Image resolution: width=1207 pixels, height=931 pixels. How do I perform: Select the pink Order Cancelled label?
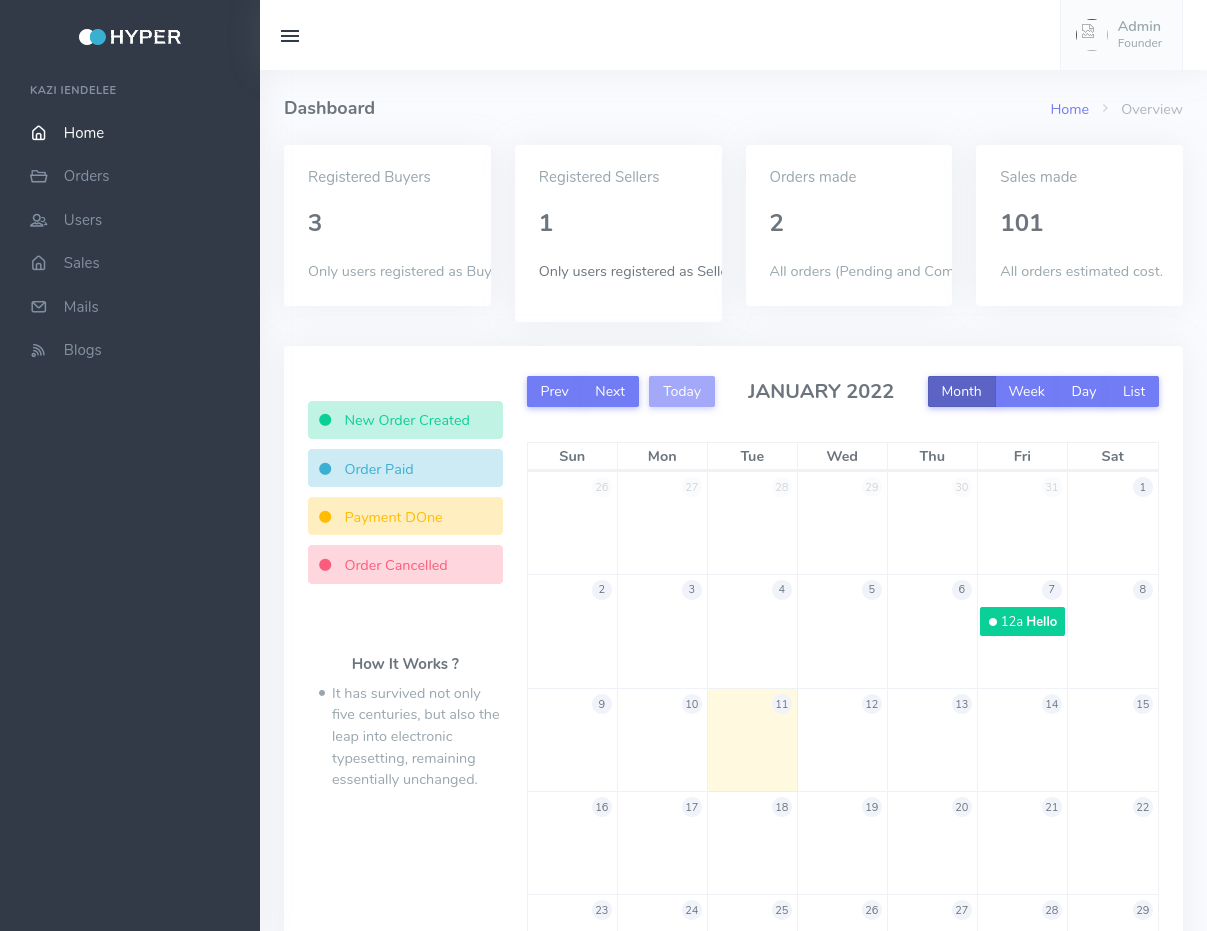(405, 565)
